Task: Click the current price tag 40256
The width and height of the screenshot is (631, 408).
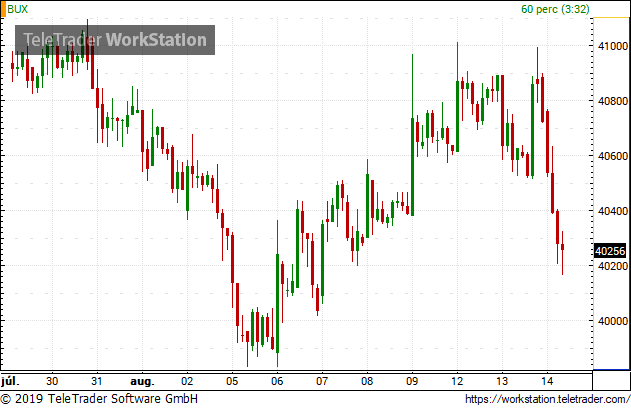Action: tap(610, 251)
